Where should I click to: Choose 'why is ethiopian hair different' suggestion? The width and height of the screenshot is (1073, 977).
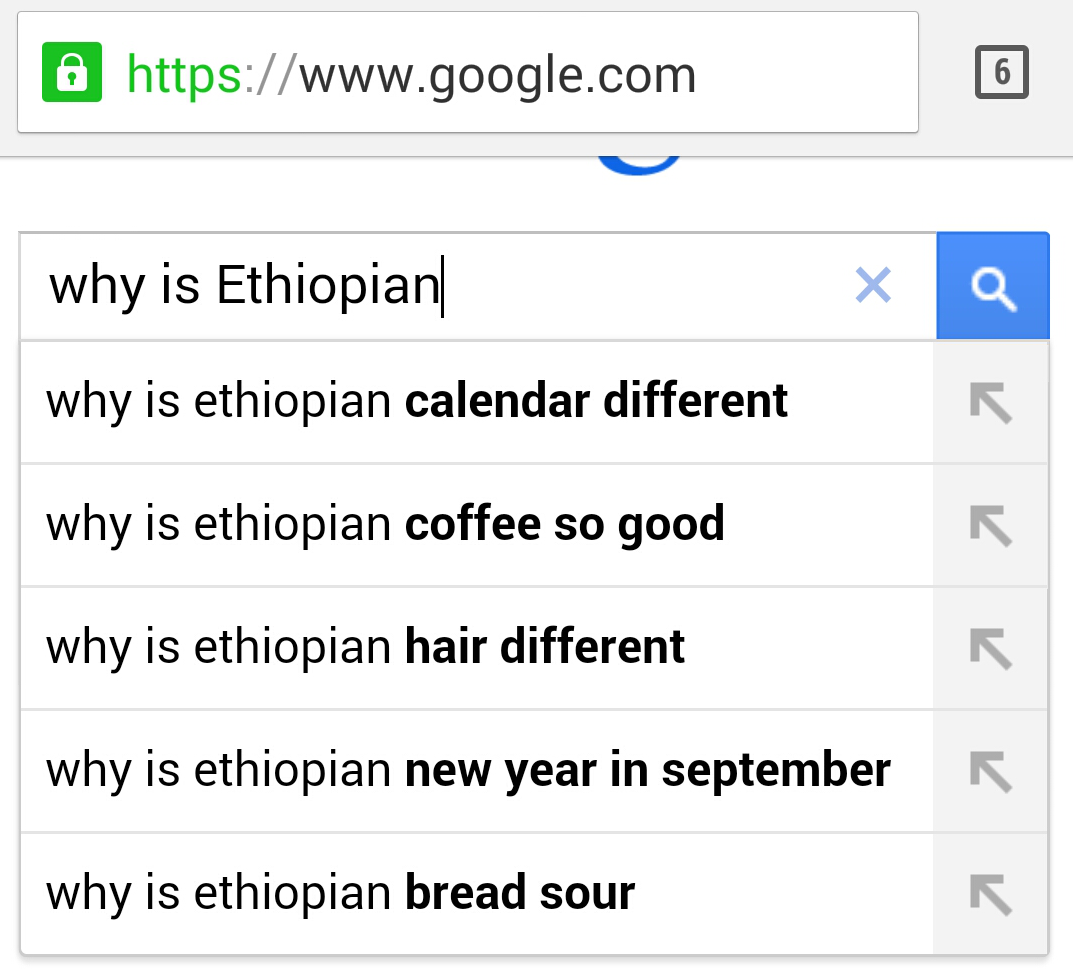(477, 649)
